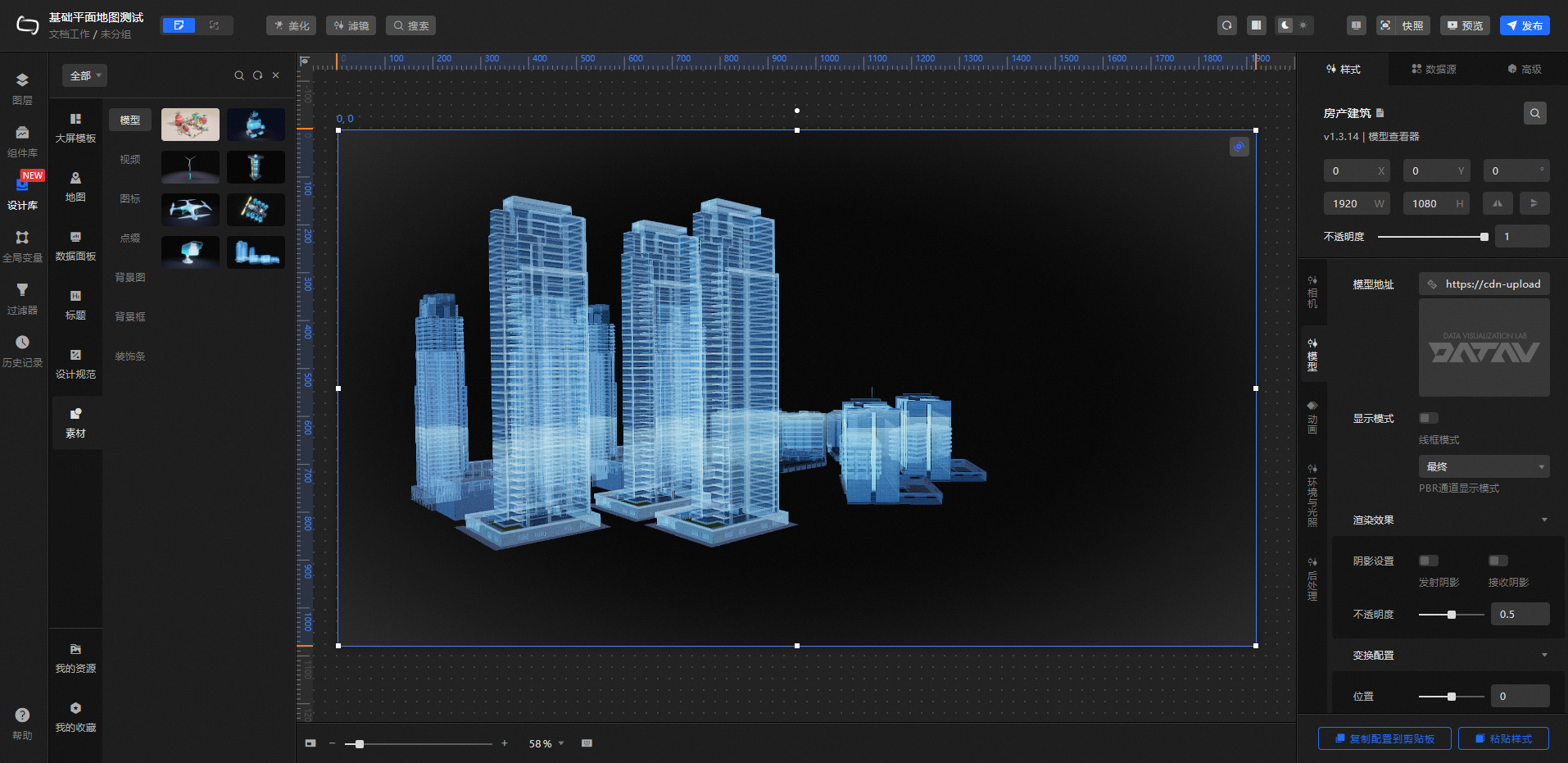Viewport: 1568px width, 763px height.
Task: Click the 搜索 search button
Action: pyautogui.click(x=411, y=25)
